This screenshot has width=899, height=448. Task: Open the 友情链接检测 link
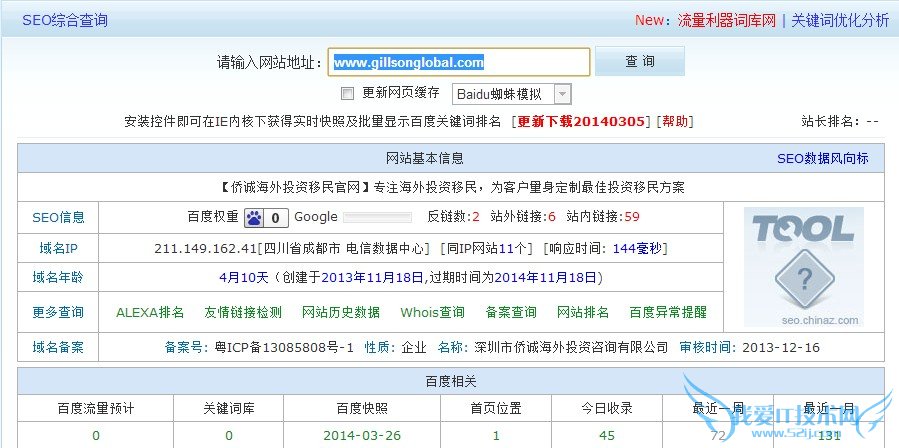coord(243,312)
